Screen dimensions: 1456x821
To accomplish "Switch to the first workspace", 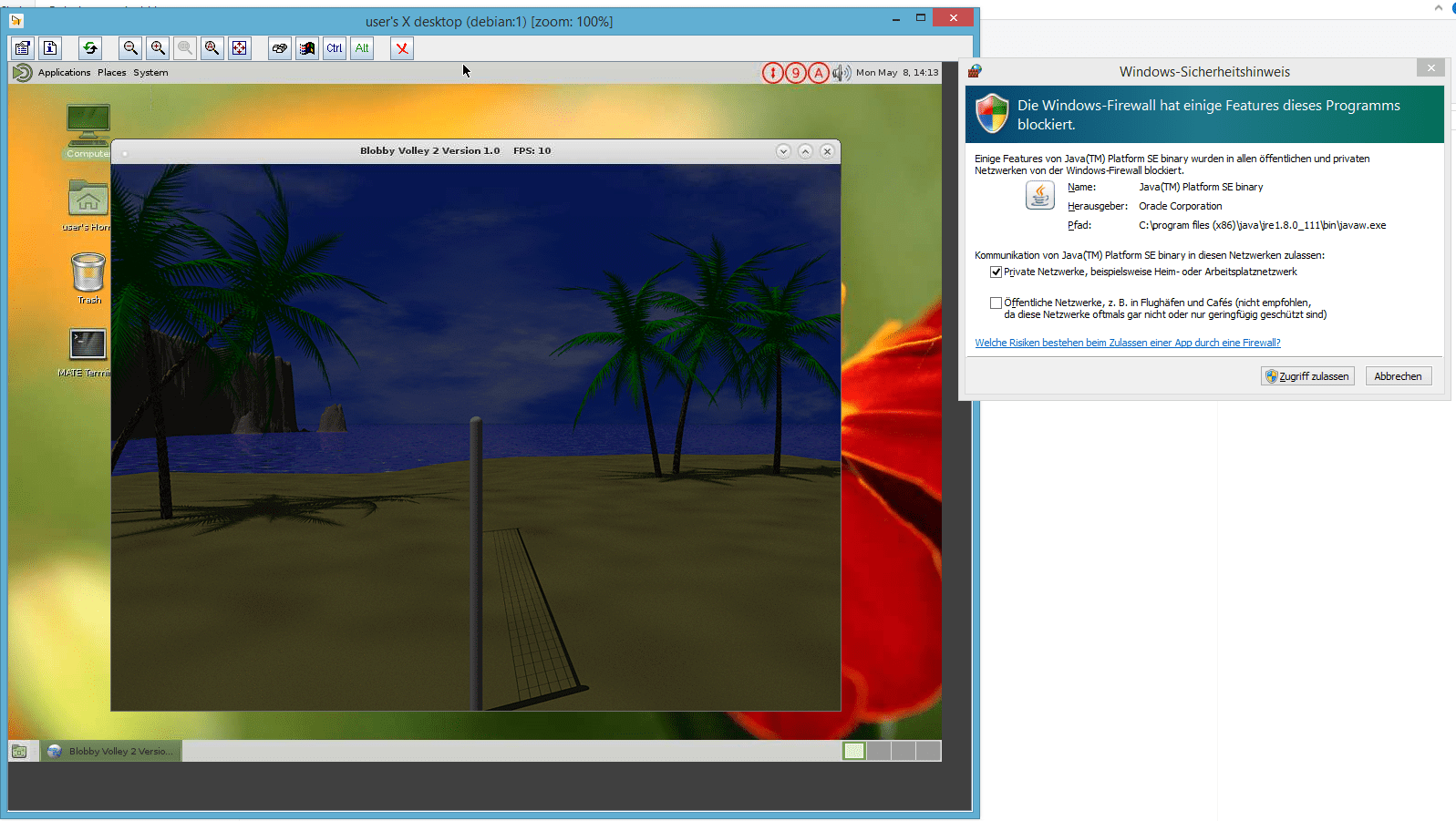I will (x=854, y=751).
